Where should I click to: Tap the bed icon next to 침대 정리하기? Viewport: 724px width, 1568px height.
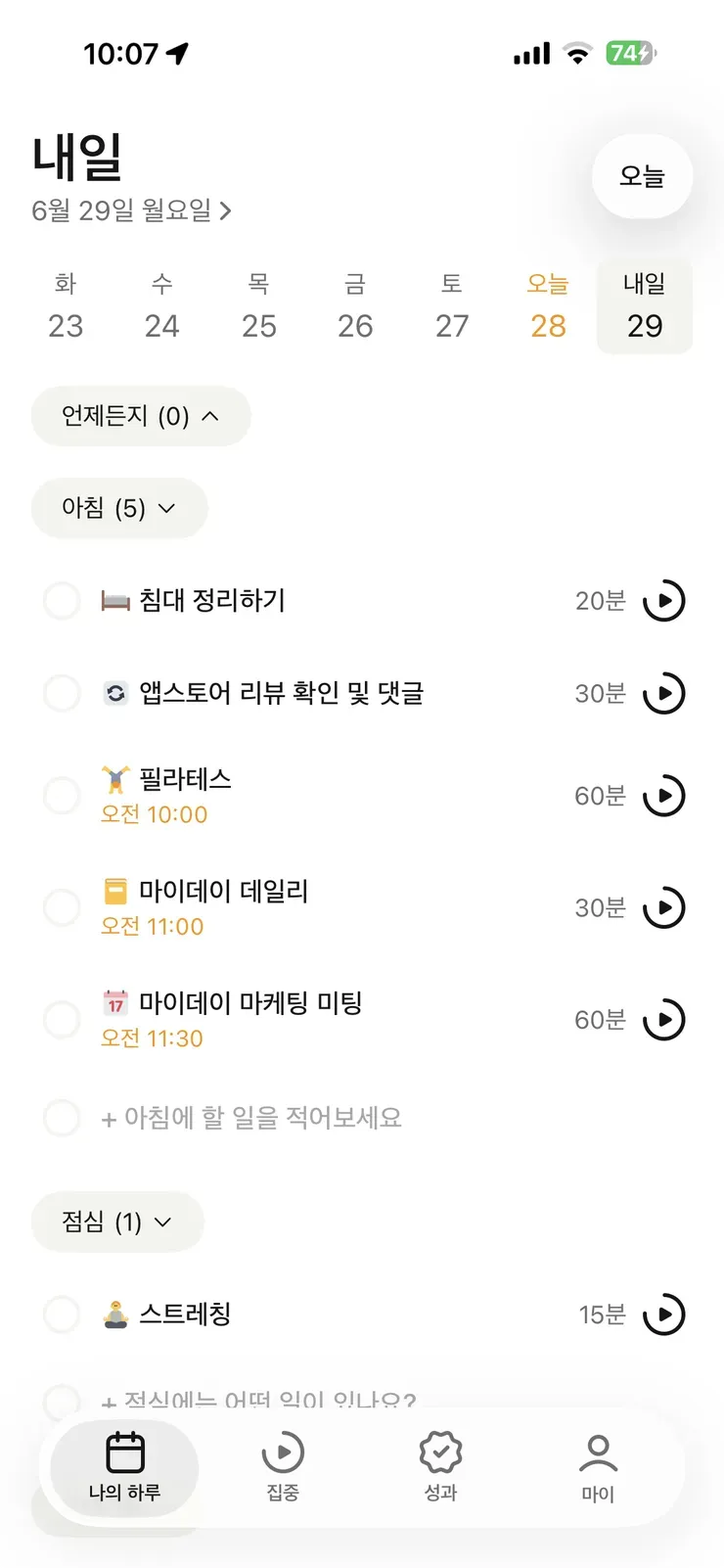pos(115,601)
